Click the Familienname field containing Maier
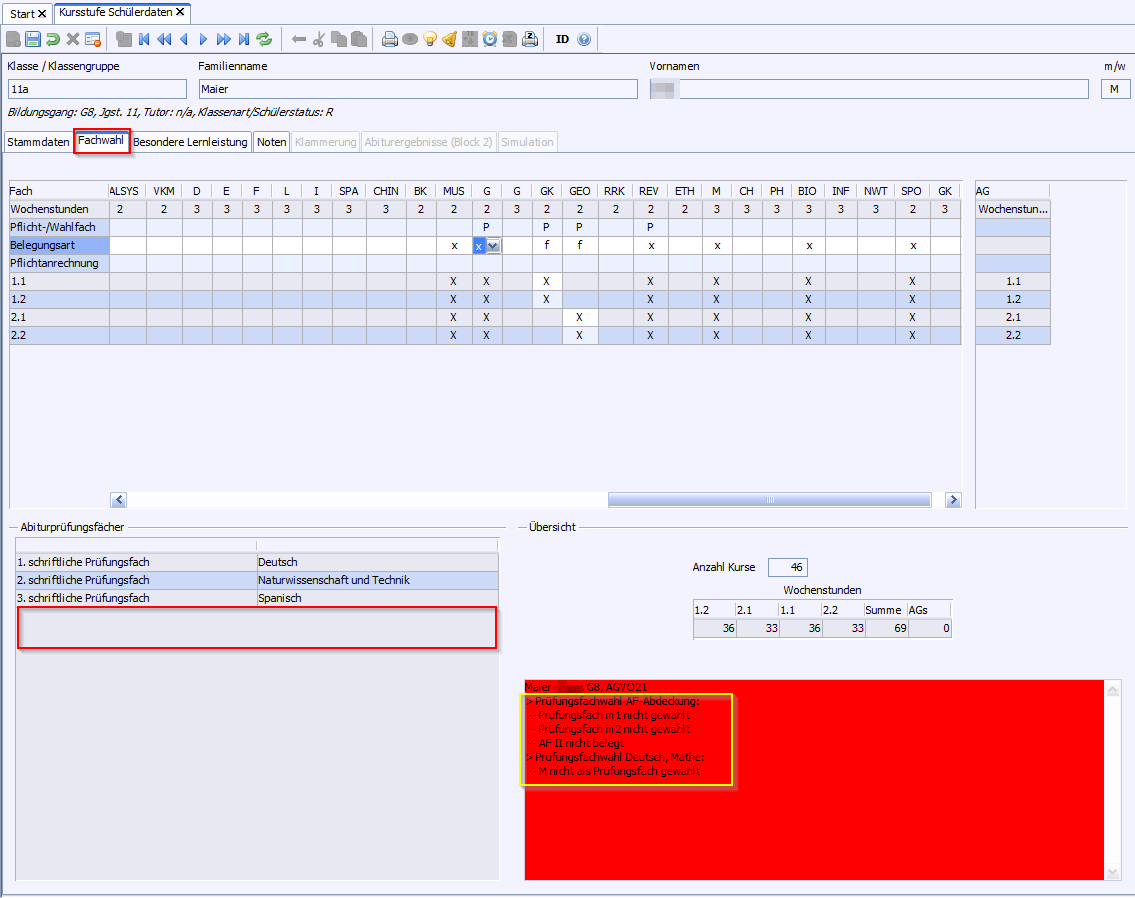The width and height of the screenshot is (1135, 898). coord(417,89)
